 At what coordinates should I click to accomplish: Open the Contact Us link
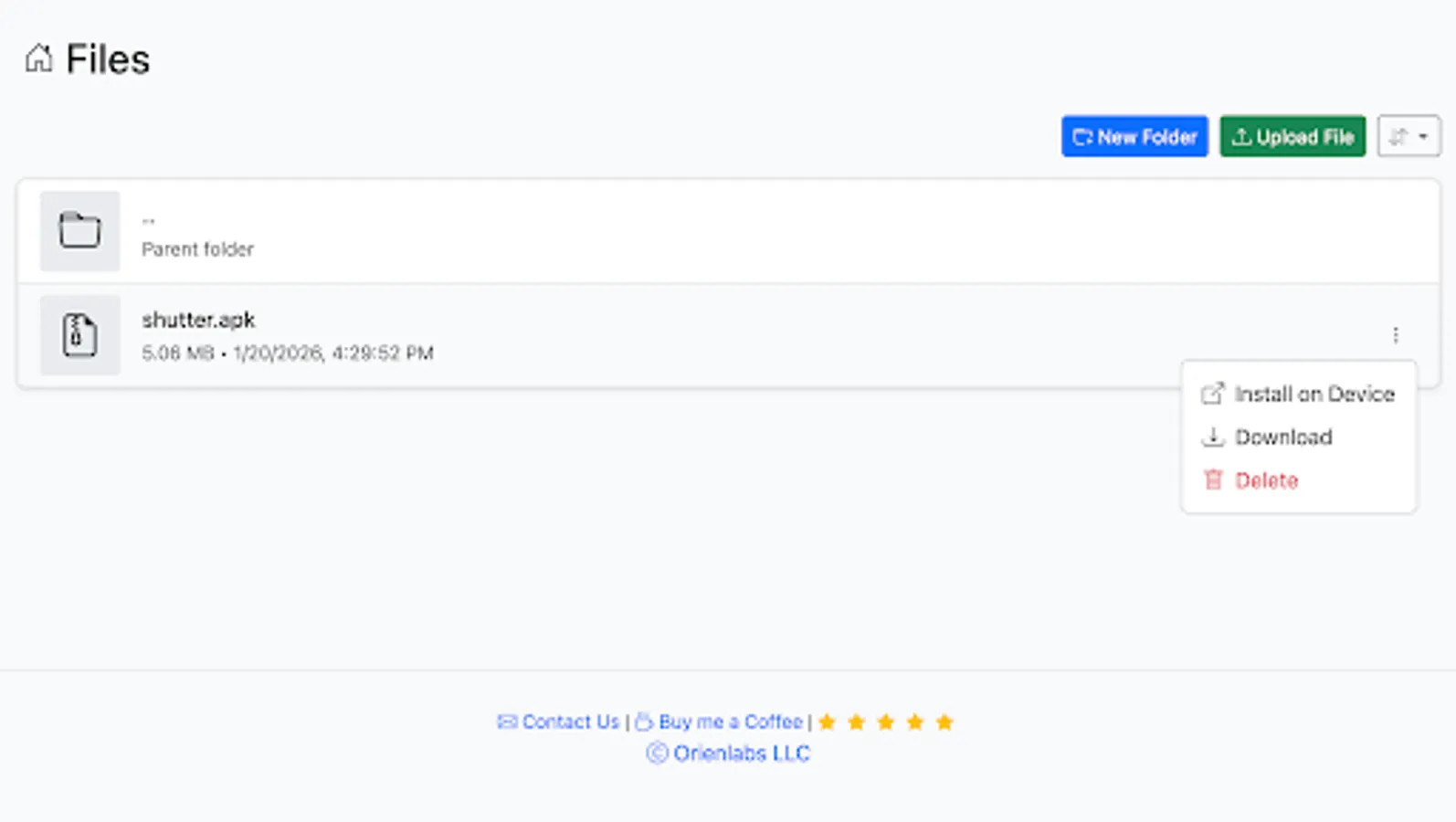558,722
